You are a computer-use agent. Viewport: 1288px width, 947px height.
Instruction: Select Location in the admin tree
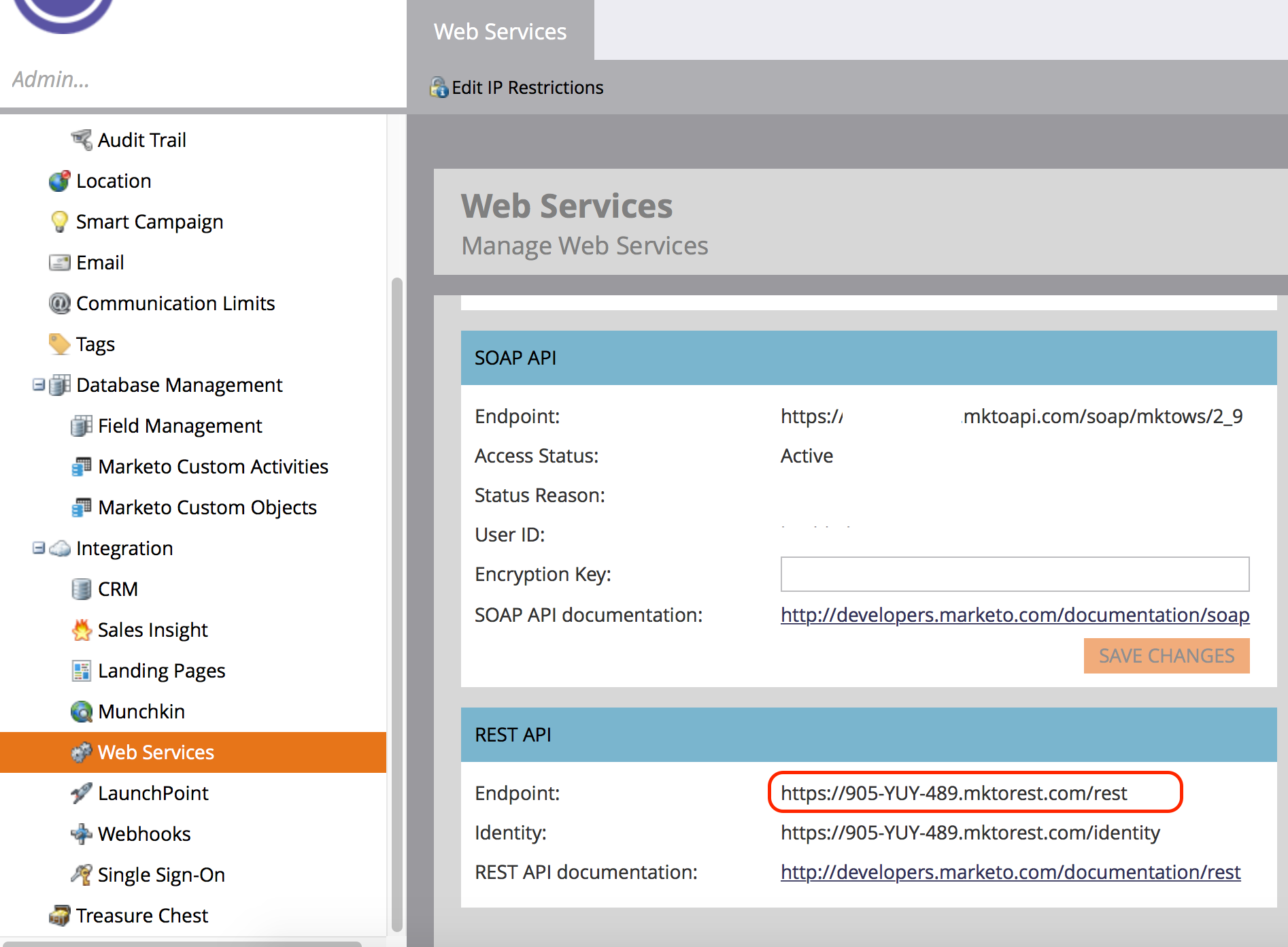pos(114,181)
